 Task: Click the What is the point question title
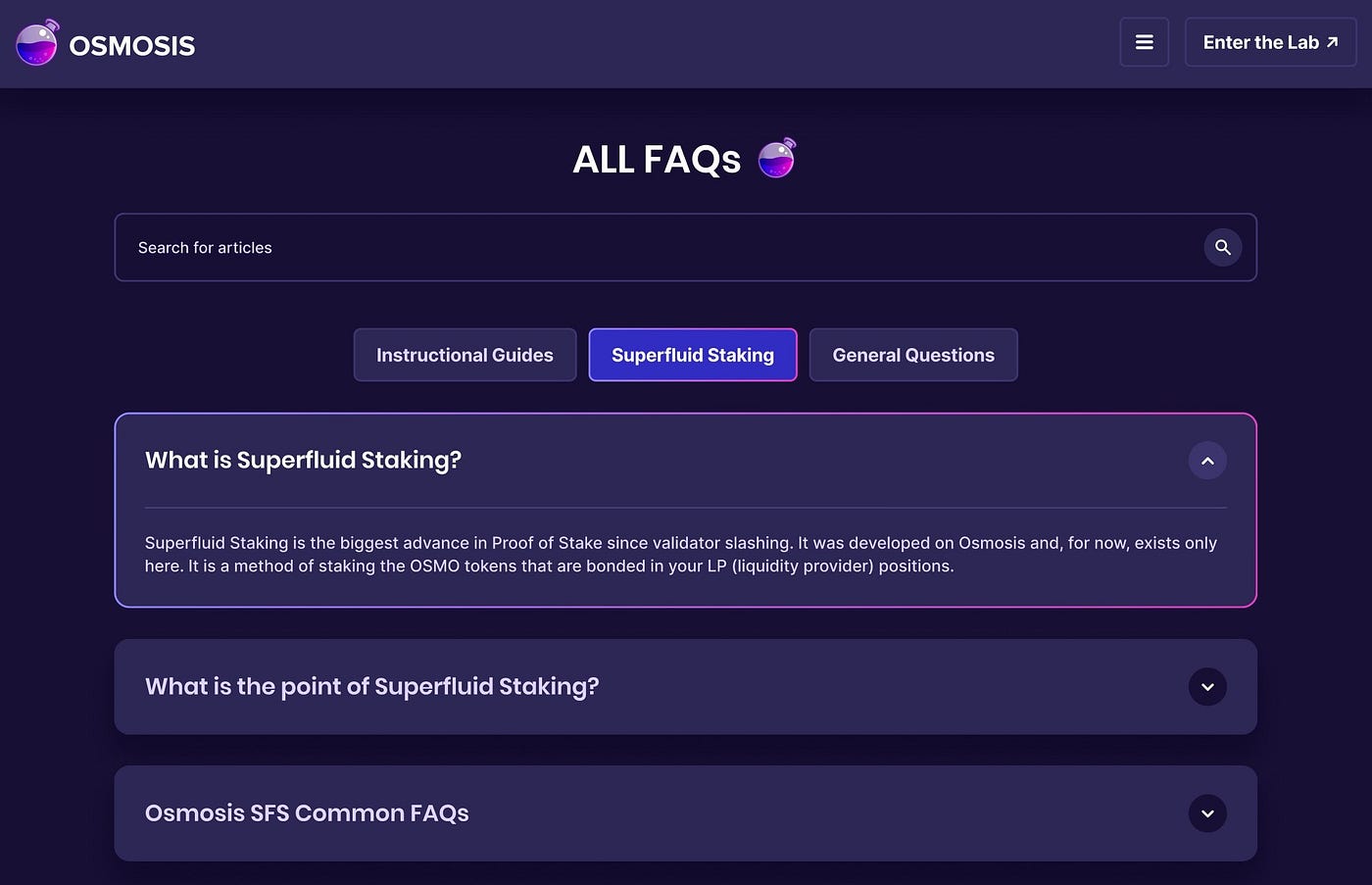(371, 686)
